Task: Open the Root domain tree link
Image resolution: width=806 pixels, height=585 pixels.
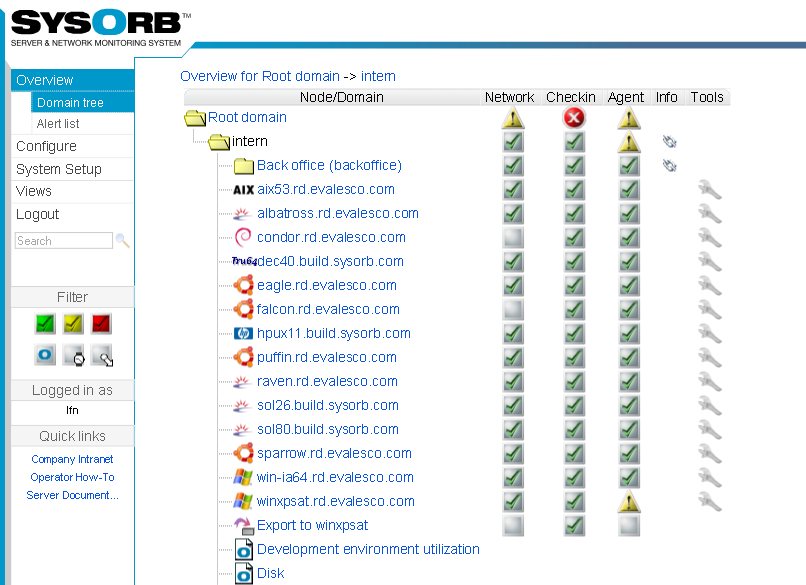Action: pyautogui.click(x=247, y=117)
